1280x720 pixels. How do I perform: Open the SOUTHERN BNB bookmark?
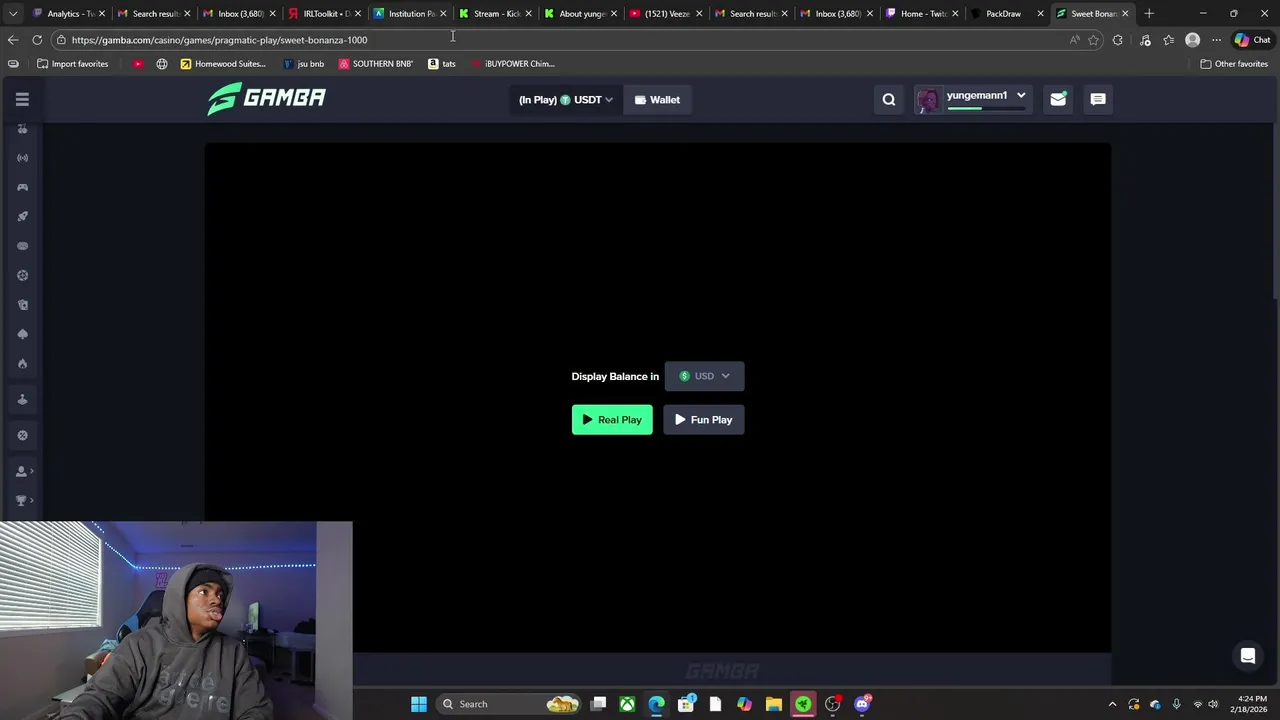(x=375, y=64)
